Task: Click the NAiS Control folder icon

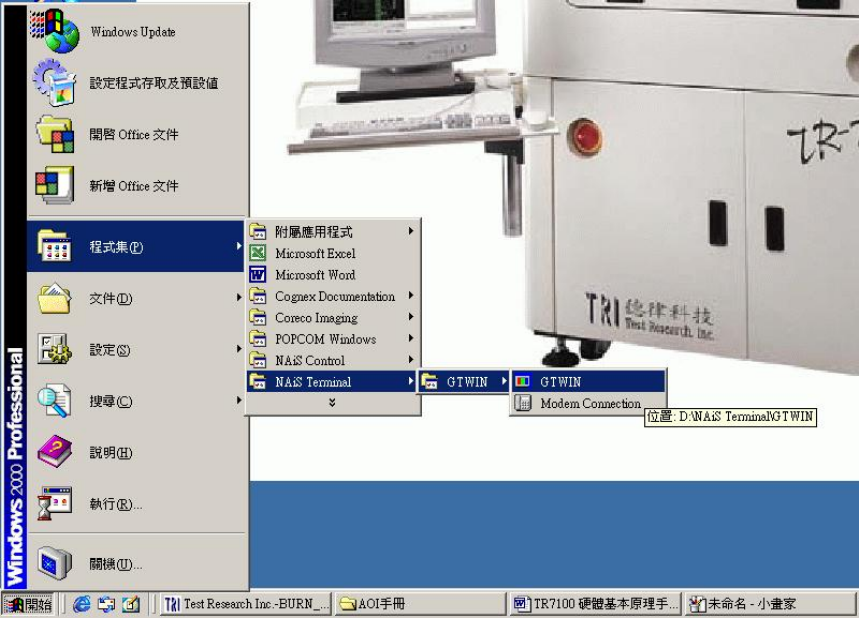Action: [257, 359]
